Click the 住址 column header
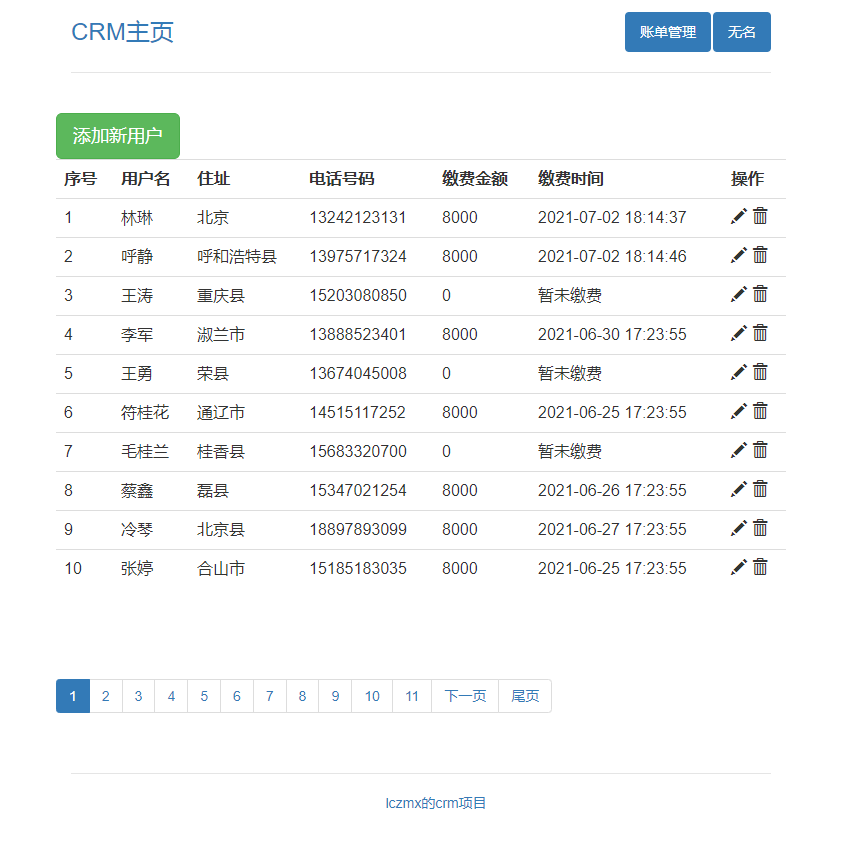Viewport: 847px width, 843px height. 213,179
